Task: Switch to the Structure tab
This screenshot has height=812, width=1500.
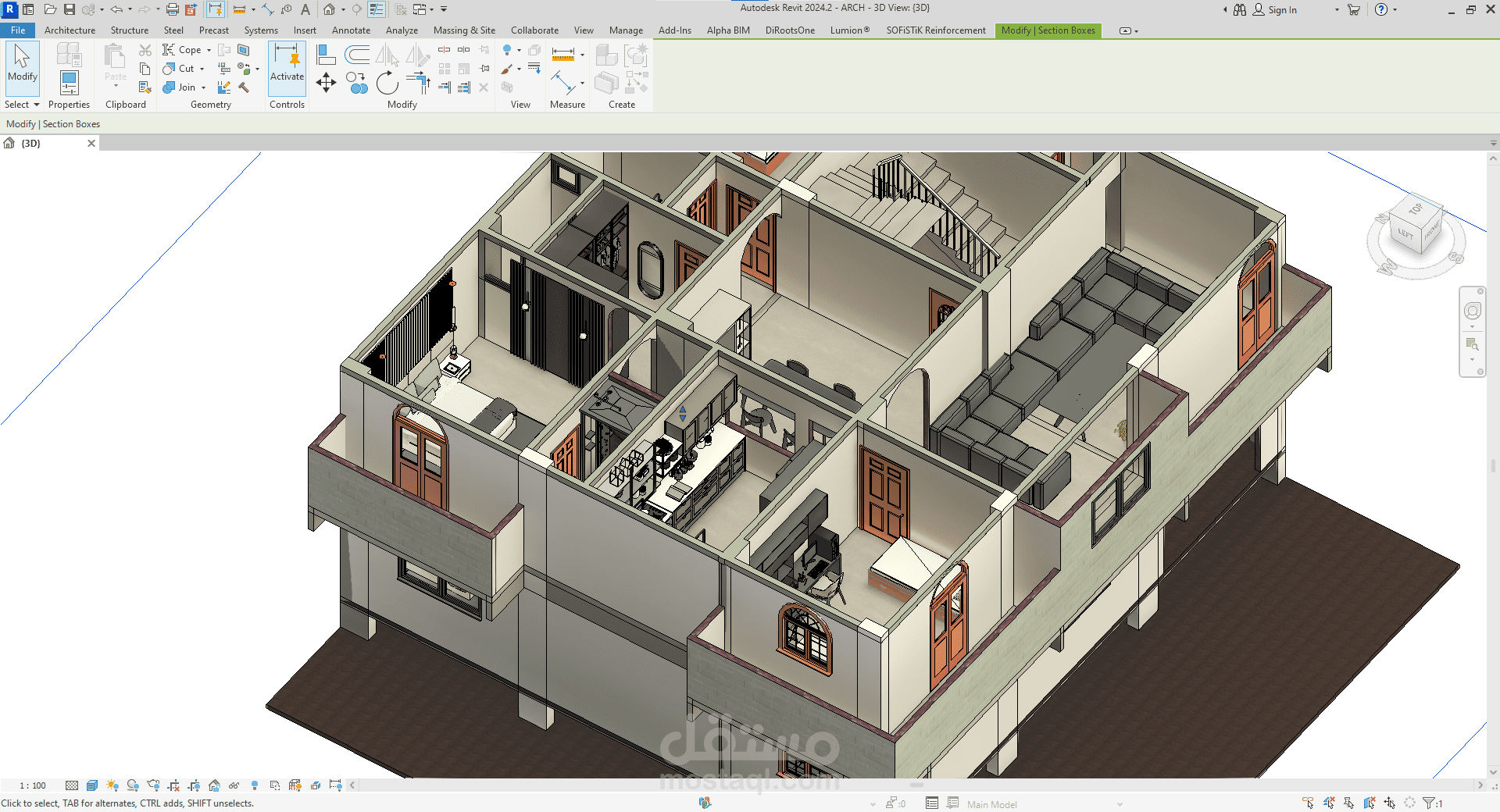Action: click(129, 30)
